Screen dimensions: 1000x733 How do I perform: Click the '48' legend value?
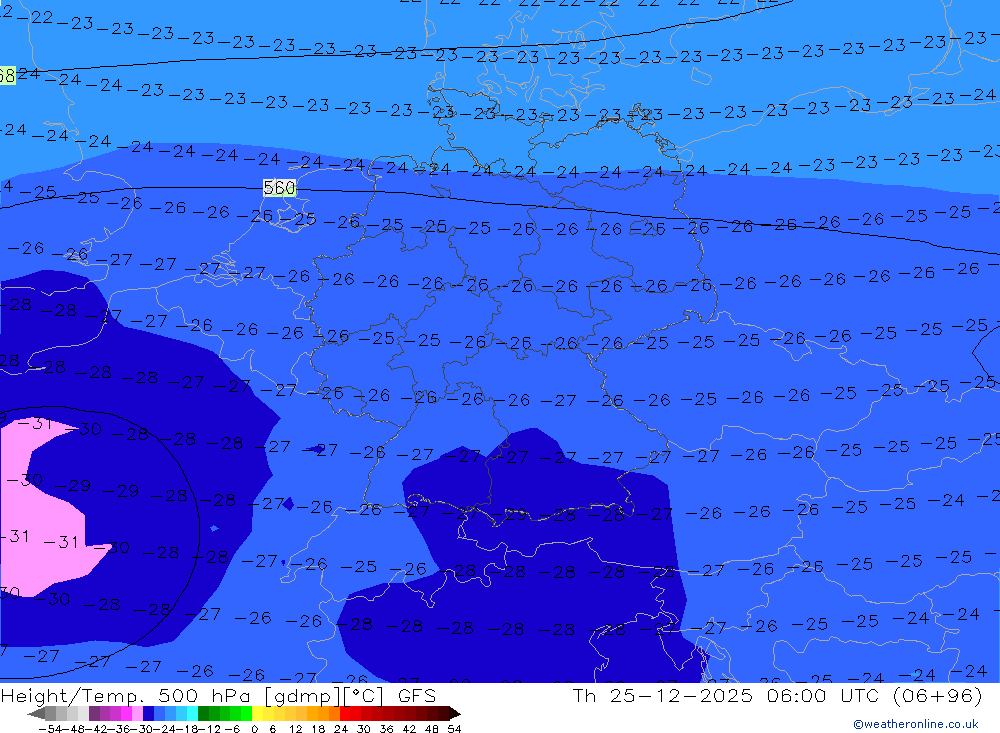pyautogui.click(x=432, y=729)
